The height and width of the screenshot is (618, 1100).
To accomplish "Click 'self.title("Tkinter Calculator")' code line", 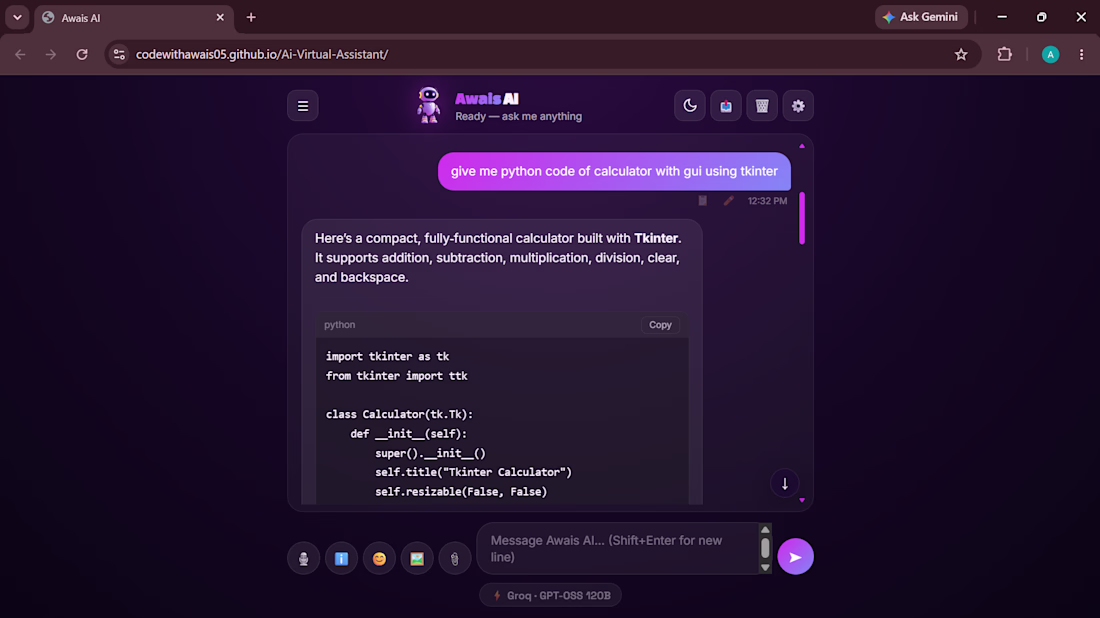I will 474,472.
